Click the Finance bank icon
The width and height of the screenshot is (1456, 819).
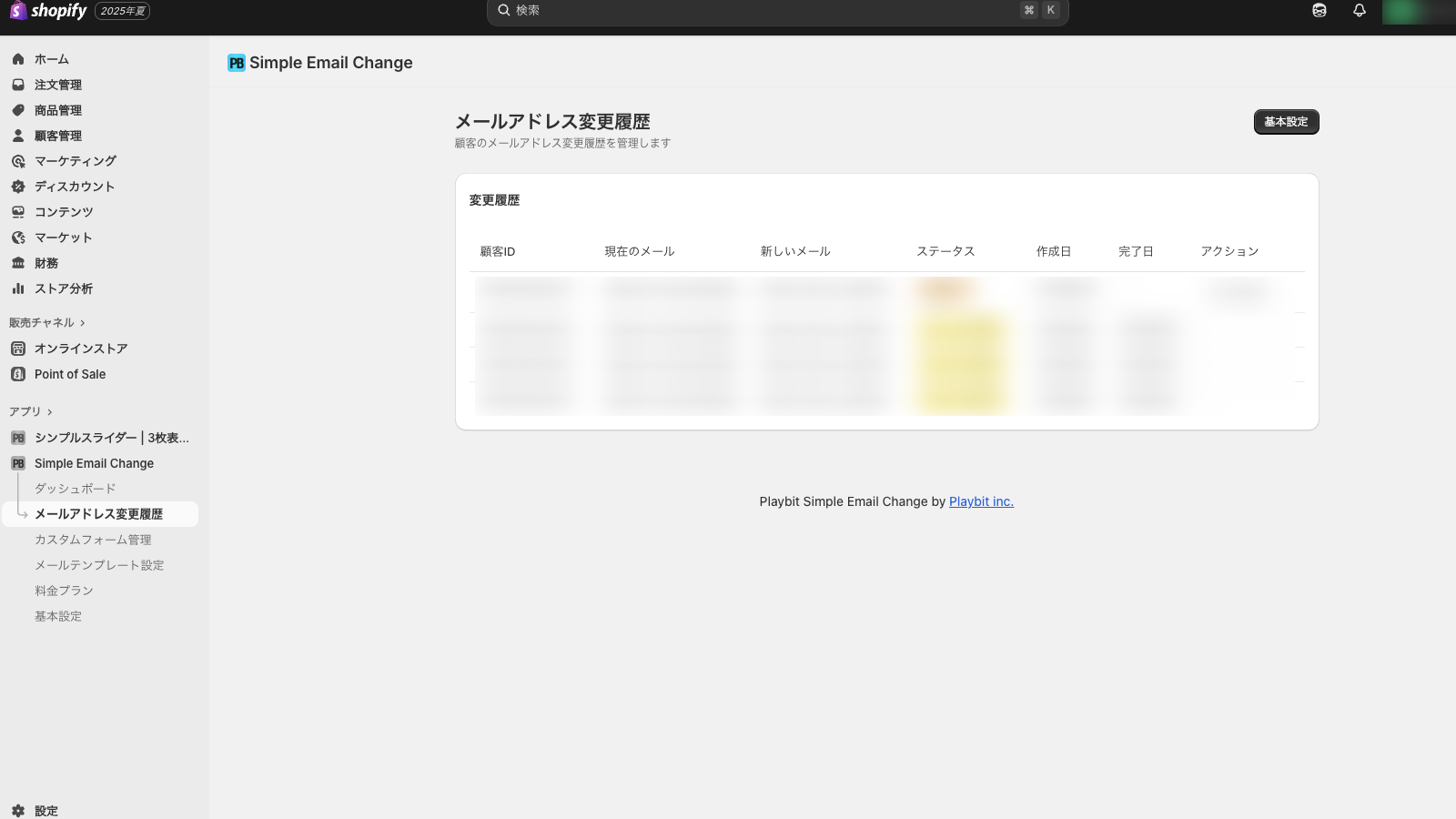[18, 263]
